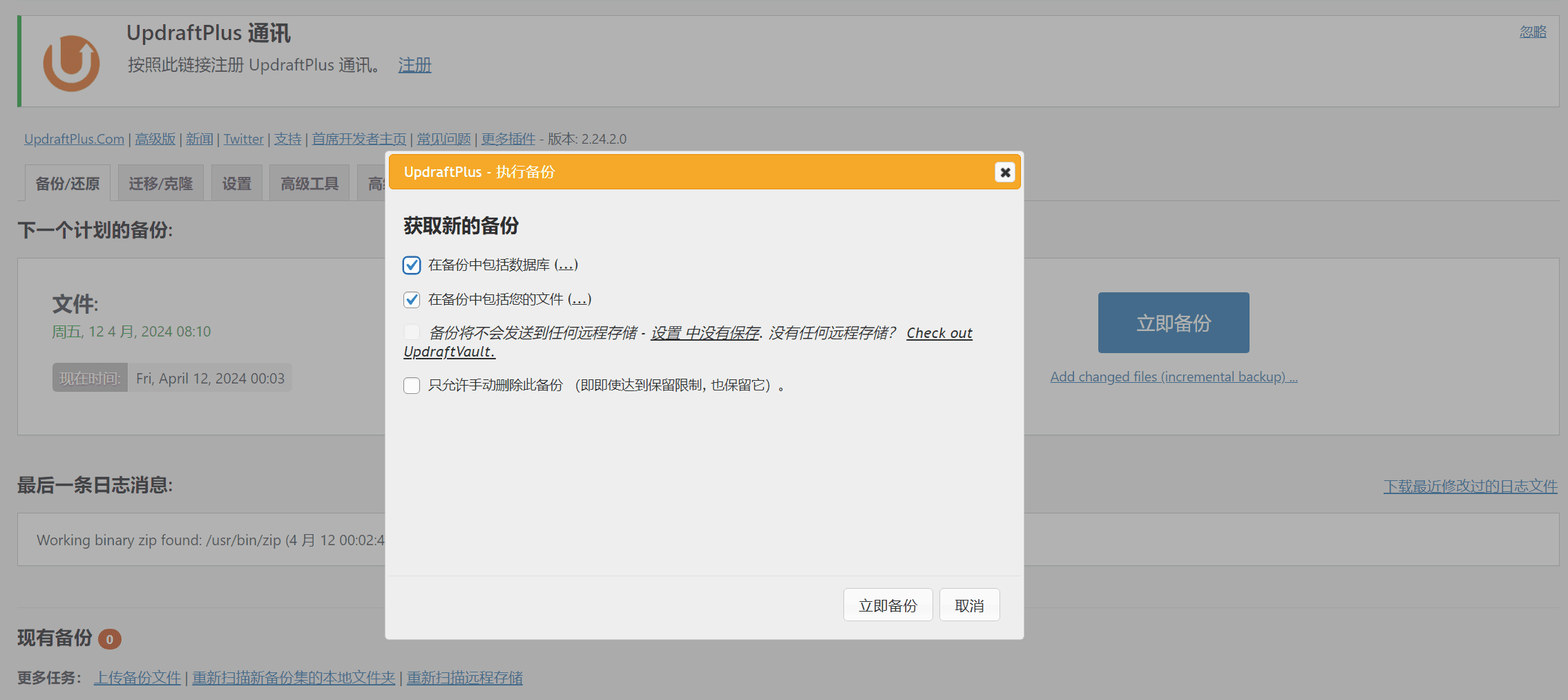Expand the (...) after the files checkbox
Viewport: 1568px width, 700px height.
click(580, 299)
